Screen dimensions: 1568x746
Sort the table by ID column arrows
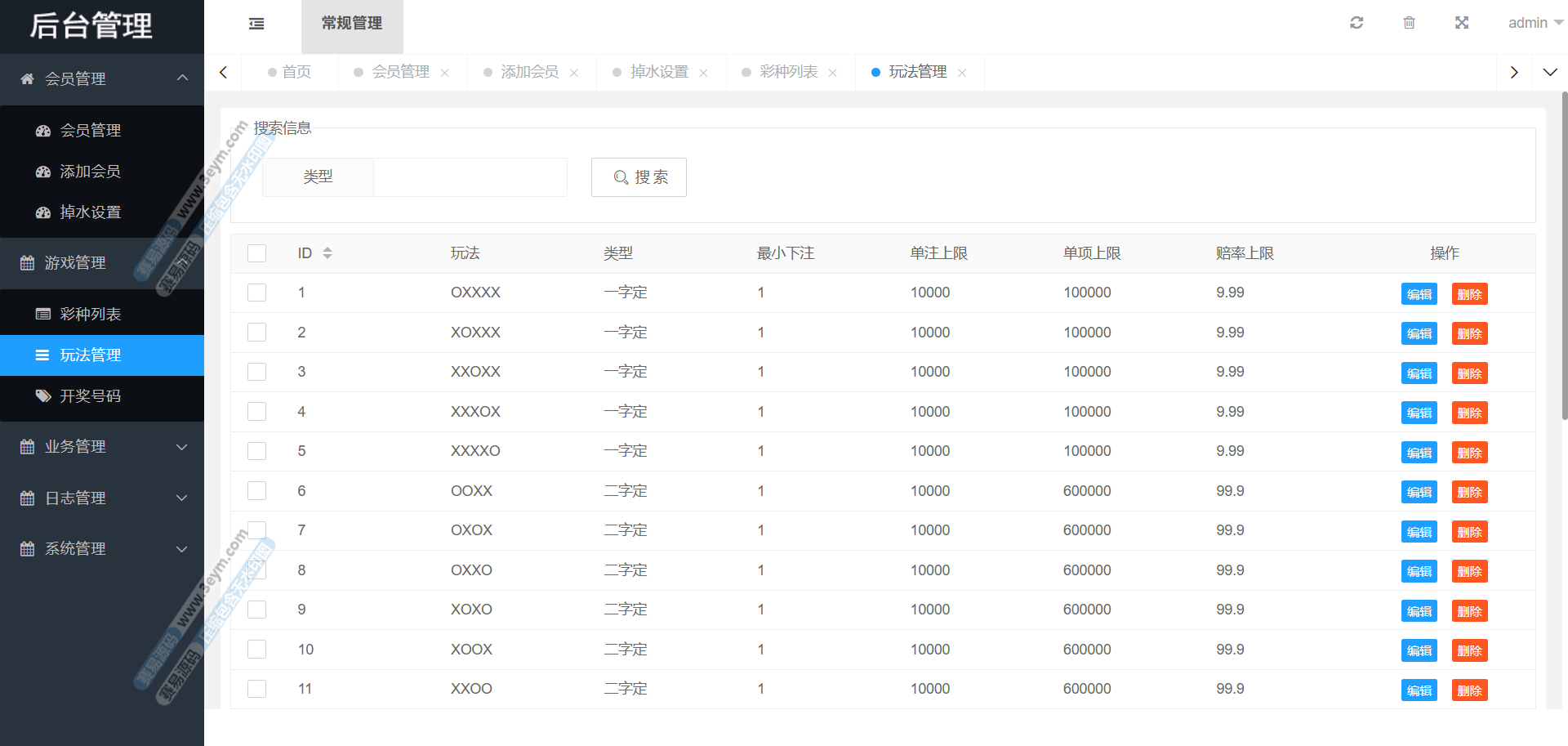pyautogui.click(x=327, y=253)
